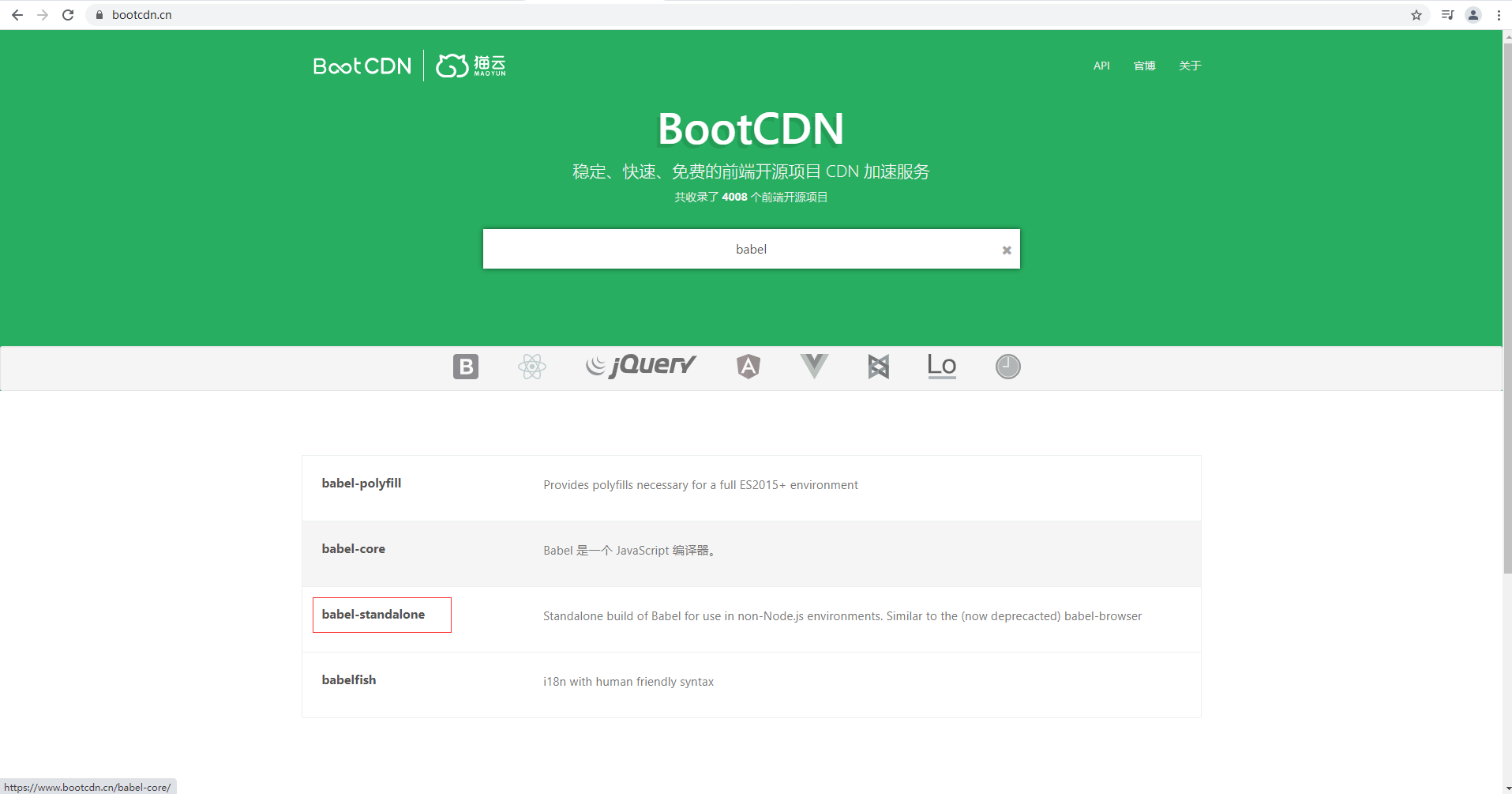Screen dimensions: 1512x794
Task: Click the Maoyun cloud logo
Action: point(471,66)
